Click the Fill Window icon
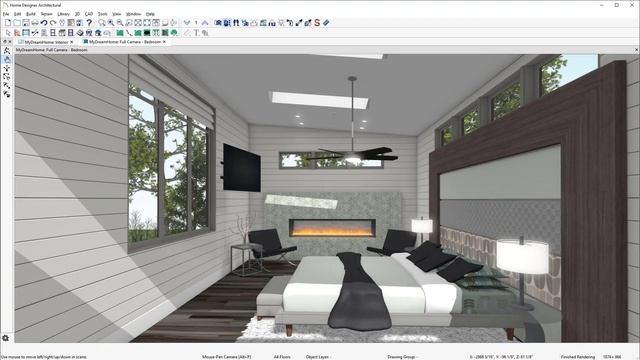This screenshot has width=640, height=360. [138, 23]
